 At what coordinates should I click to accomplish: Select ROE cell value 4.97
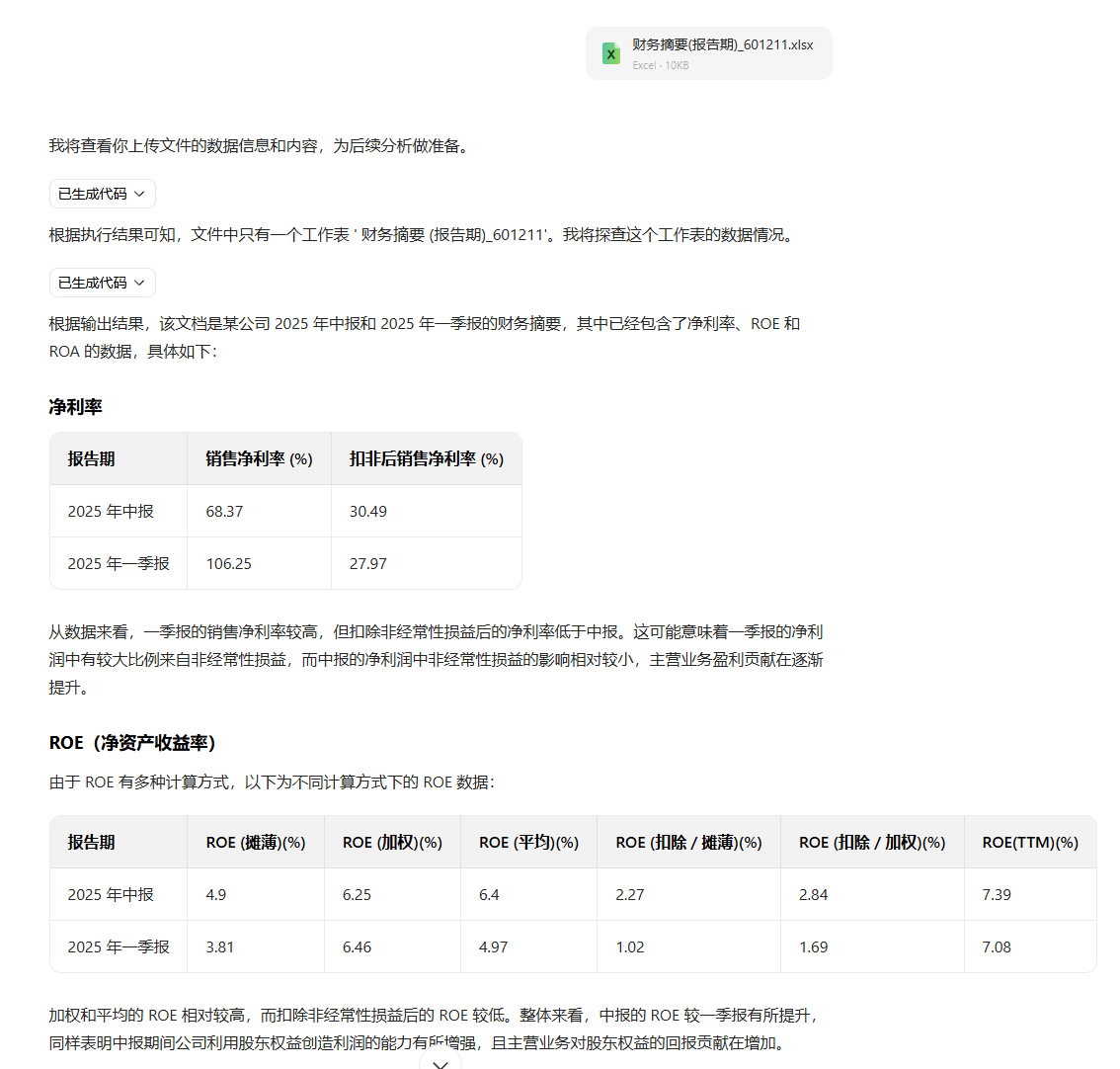493,946
